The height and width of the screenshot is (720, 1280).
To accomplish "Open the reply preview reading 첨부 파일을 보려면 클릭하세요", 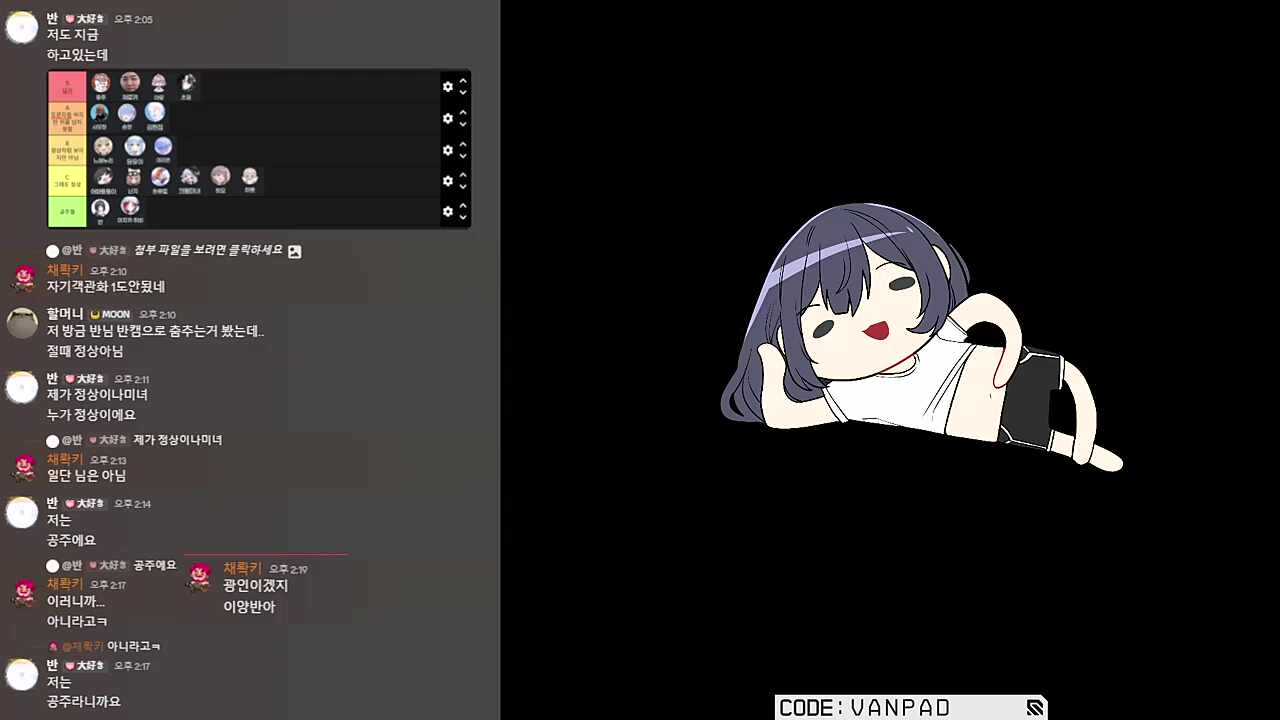I will [208, 251].
